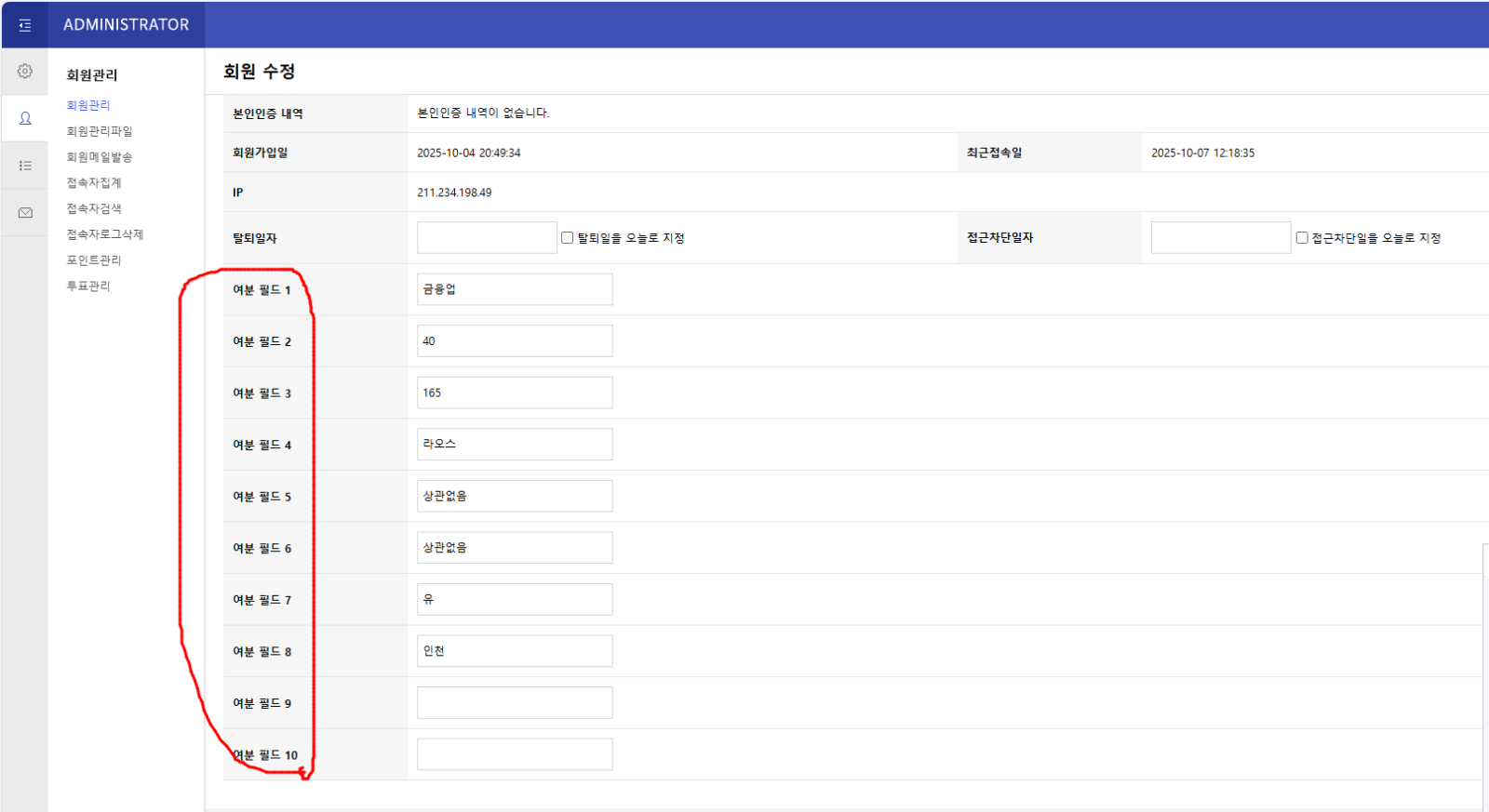Image resolution: width=1489 pixels, height=812 pixels.
Task: Open settings via the gear icon
Action: (x=25, y=72)
